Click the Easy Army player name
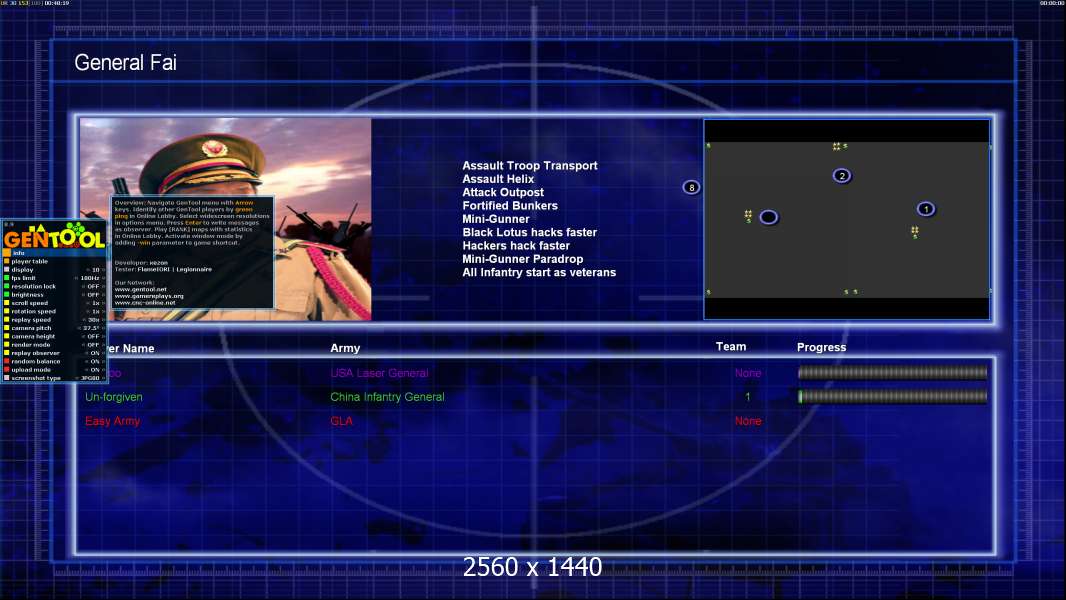Screen dimensions: 1066x600 (x=112, y=421)
